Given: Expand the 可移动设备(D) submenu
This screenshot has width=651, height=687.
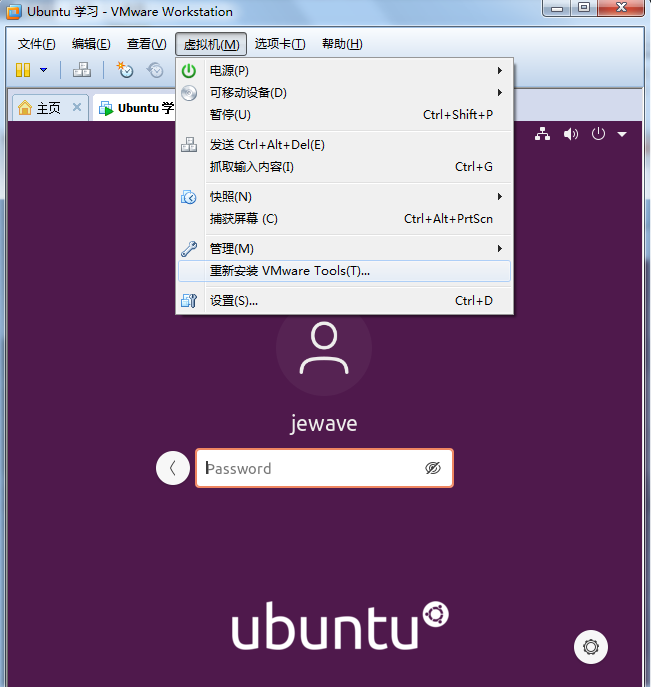Looking at the screenshot, I should click(x=344, y=92).
